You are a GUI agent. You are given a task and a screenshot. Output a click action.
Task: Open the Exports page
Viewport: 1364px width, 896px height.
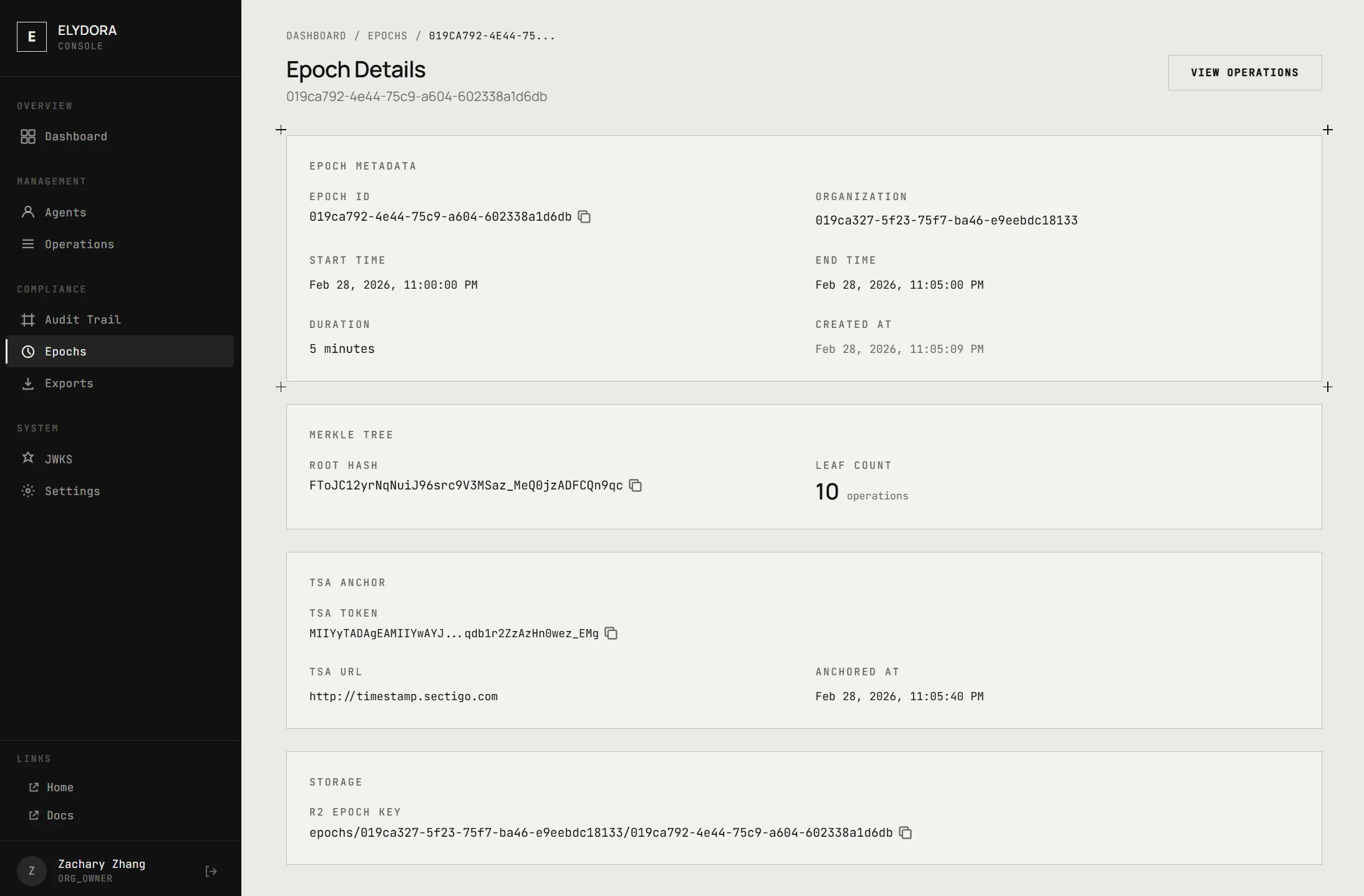click(x=69, y=383)
